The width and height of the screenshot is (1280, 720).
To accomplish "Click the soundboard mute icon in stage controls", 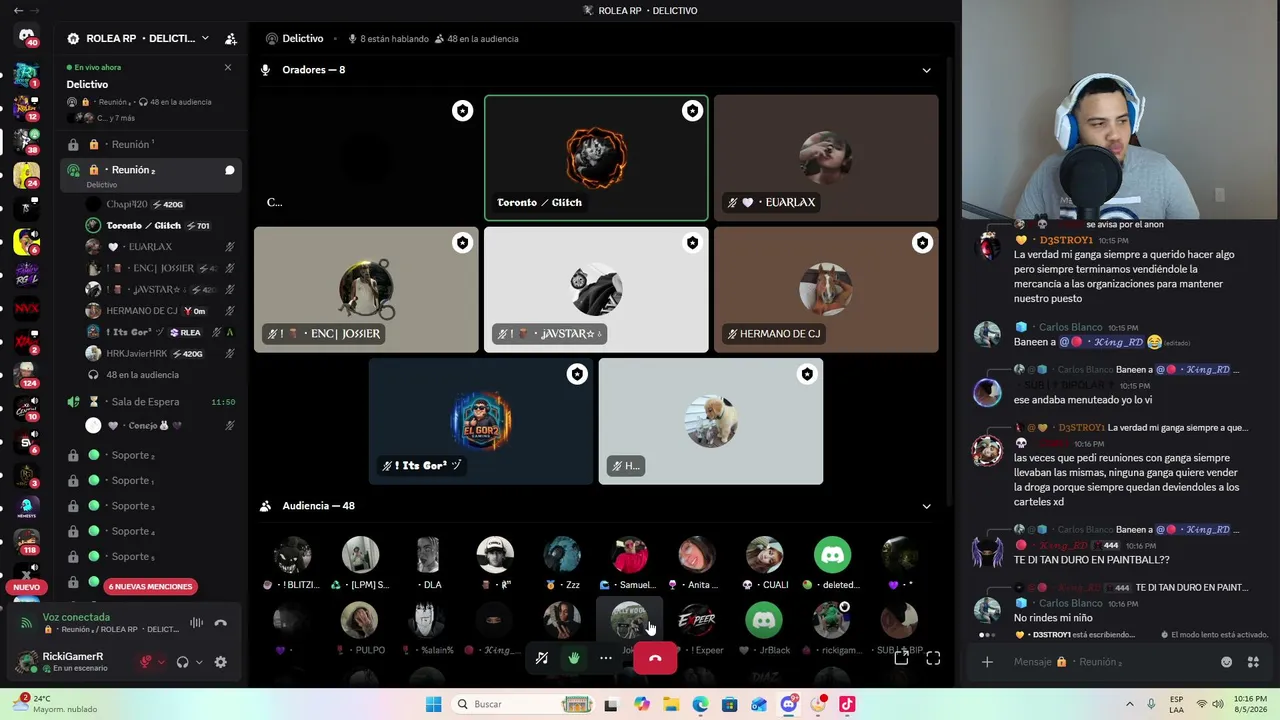I will [542, 658].
